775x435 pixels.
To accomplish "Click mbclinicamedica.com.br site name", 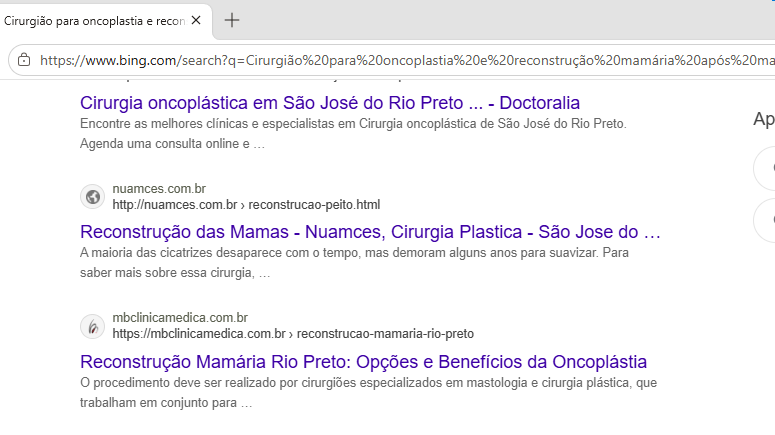I will coord(180,317).
